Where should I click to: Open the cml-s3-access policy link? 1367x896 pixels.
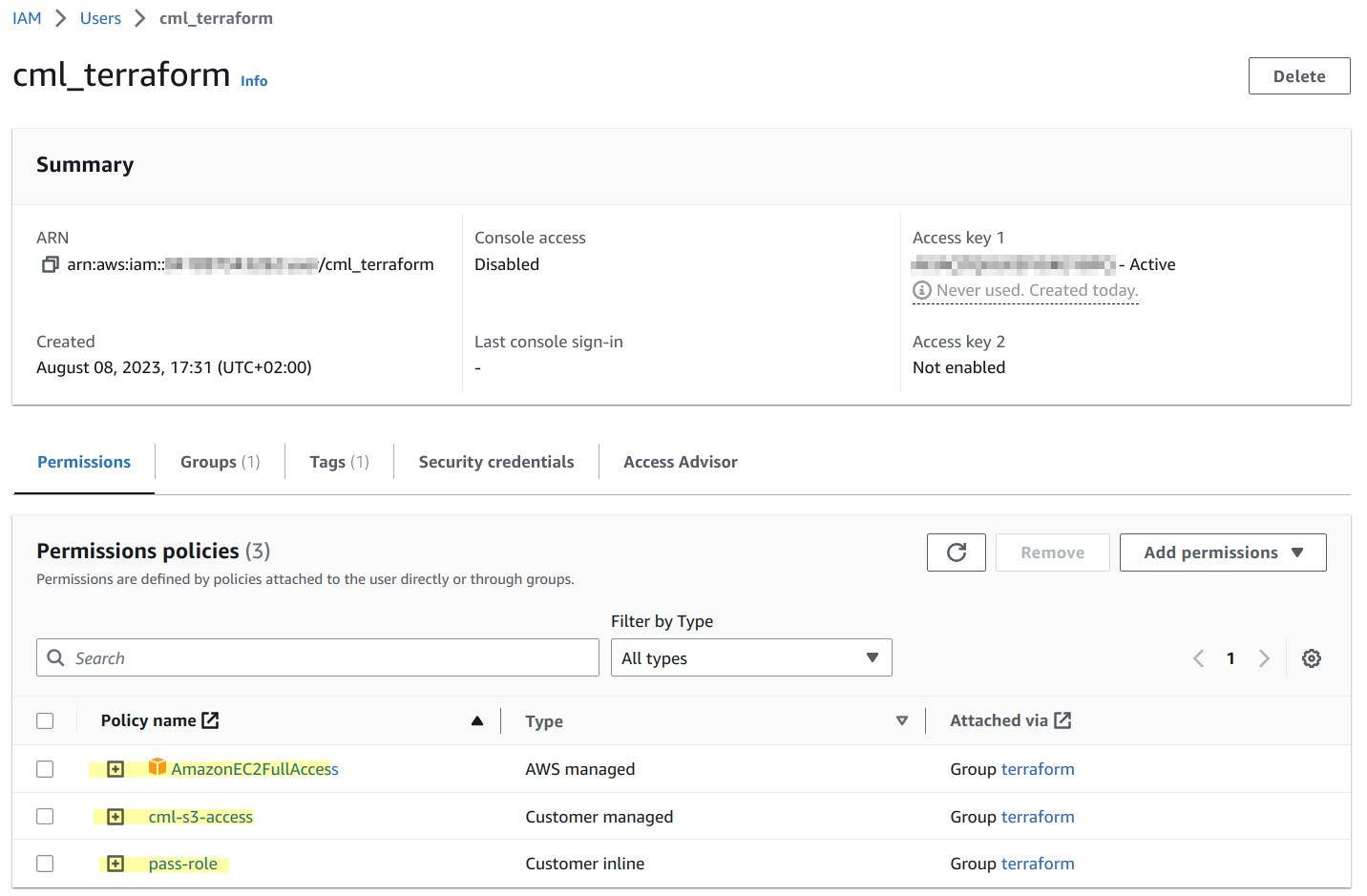200,817
